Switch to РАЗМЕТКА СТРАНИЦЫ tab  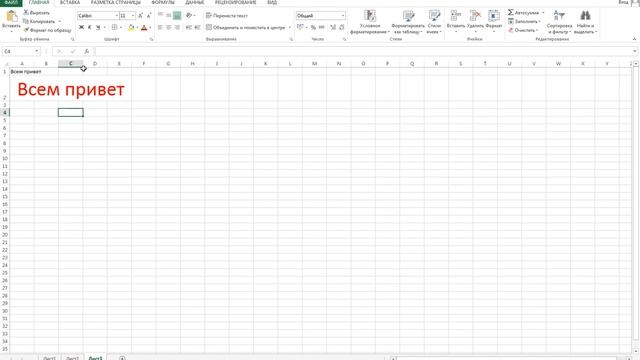pos(116,2)
